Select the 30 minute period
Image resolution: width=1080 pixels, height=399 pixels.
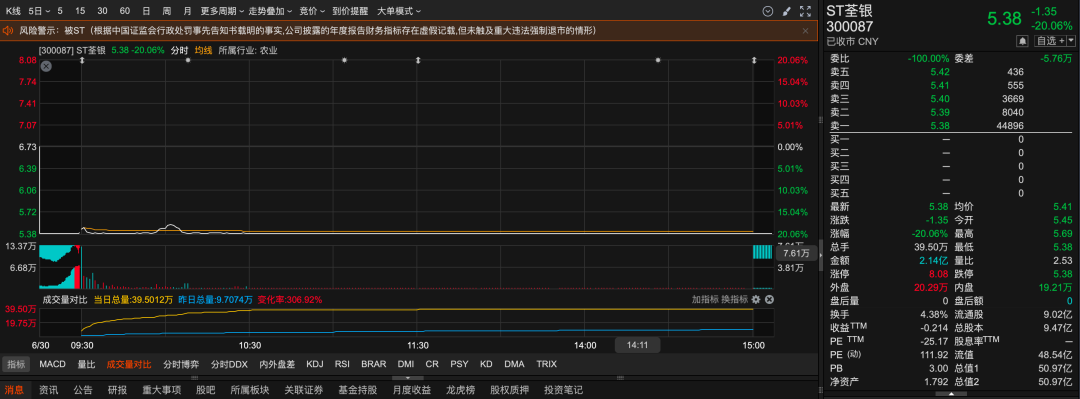[103, 11]
